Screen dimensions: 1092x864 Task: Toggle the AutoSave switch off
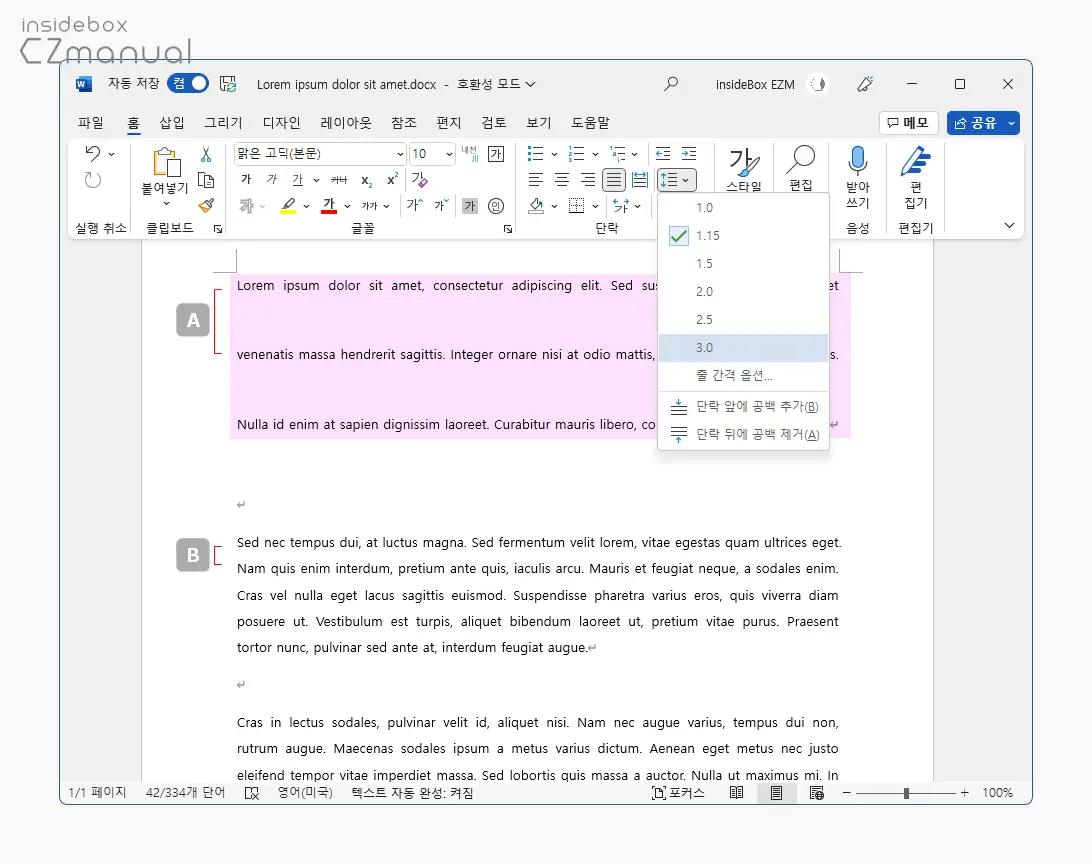pos(188,84)
